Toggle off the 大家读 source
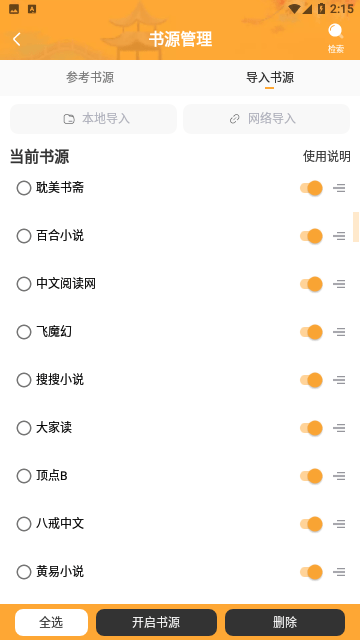360x640 pixels. click(x=311, y=428)
